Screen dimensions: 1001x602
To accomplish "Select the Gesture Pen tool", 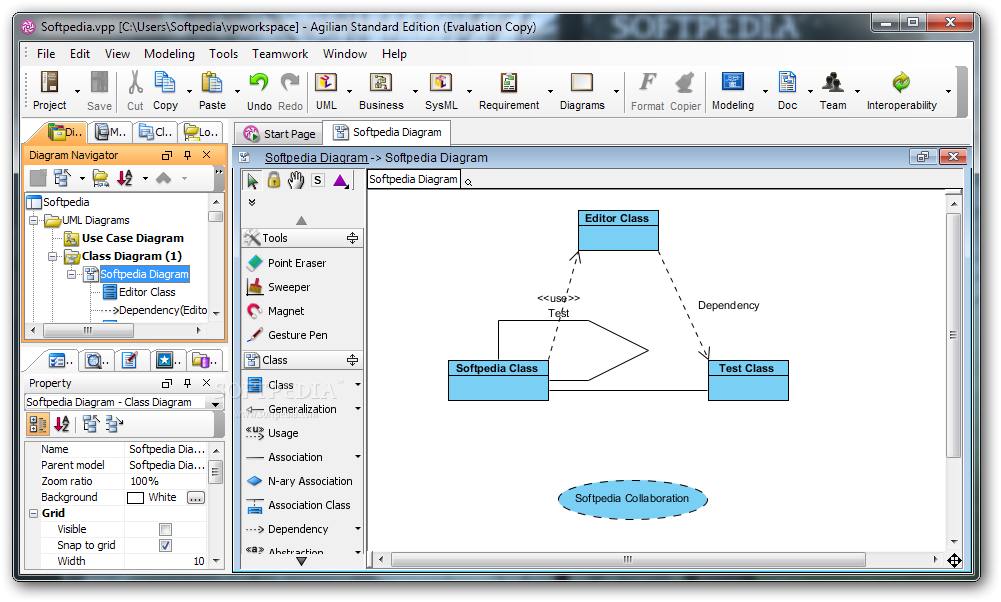I will pos(287,335).
